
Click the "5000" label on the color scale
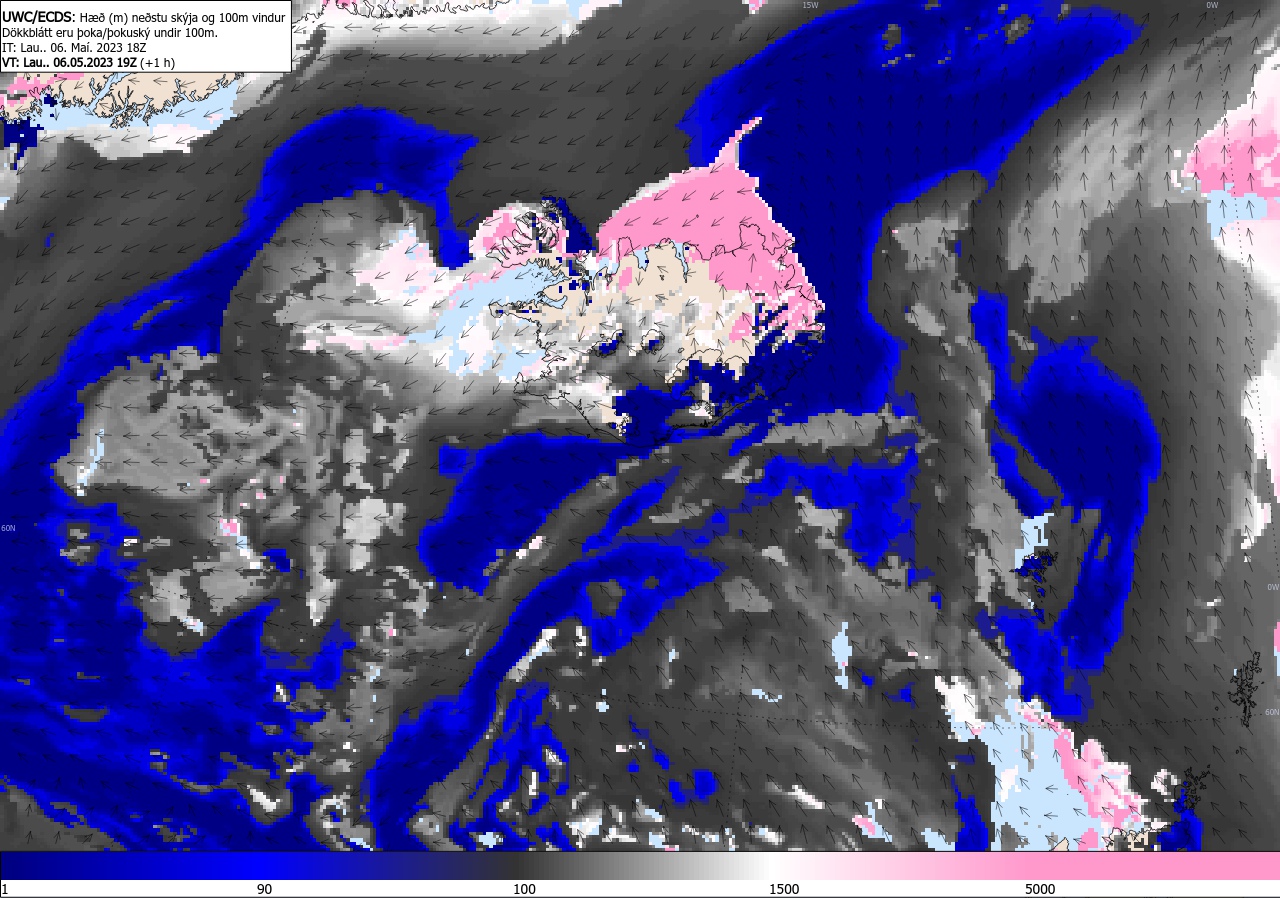(x=1040, y=889)
